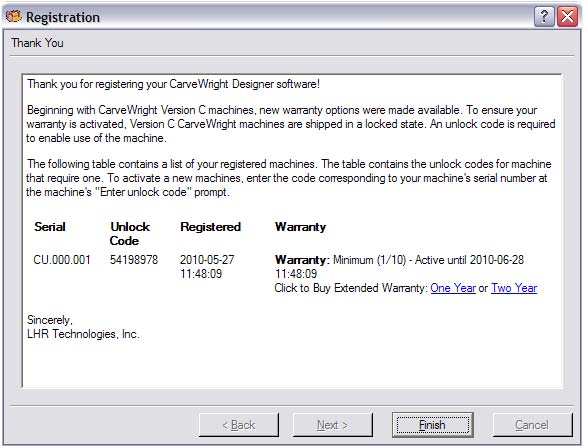Click the CarveWright icon in the title bar
Viewport: 584px width, 448px height.
[x=13, y=16]
